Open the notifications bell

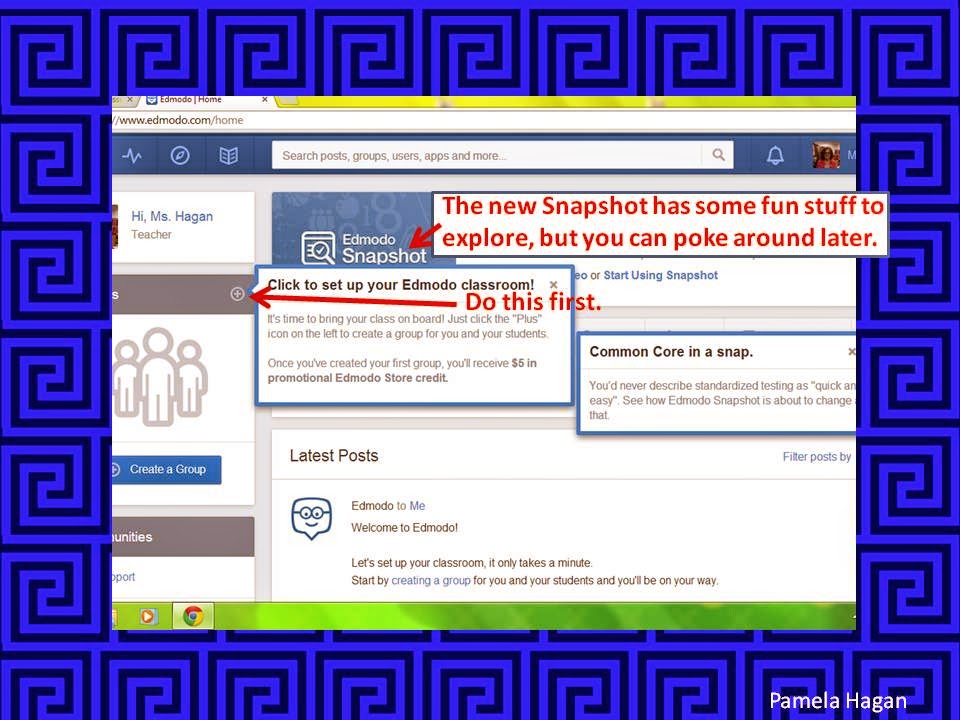coord(775,156)
